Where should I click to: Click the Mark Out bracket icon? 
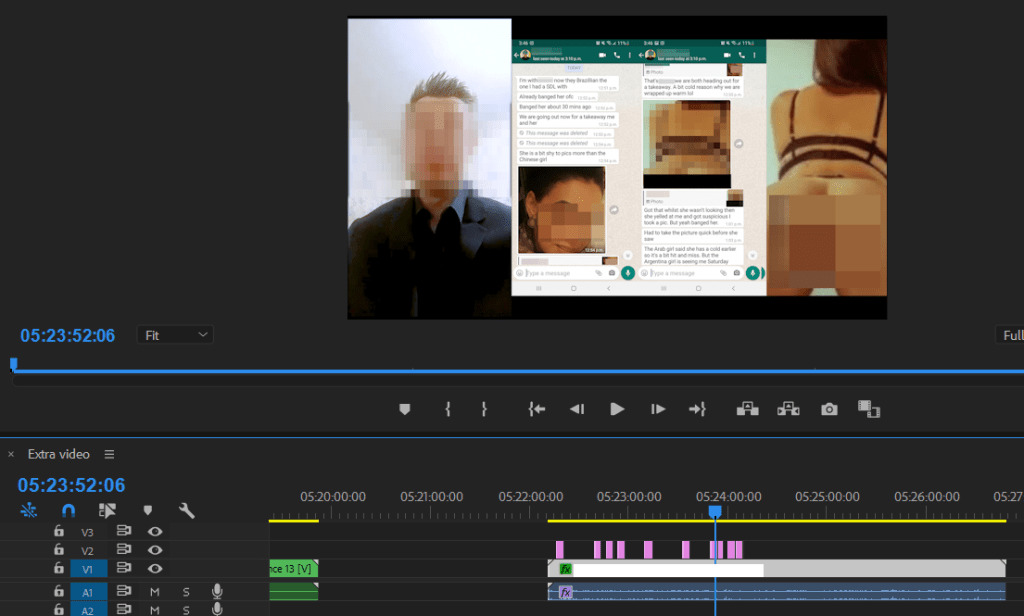(484, 409)
